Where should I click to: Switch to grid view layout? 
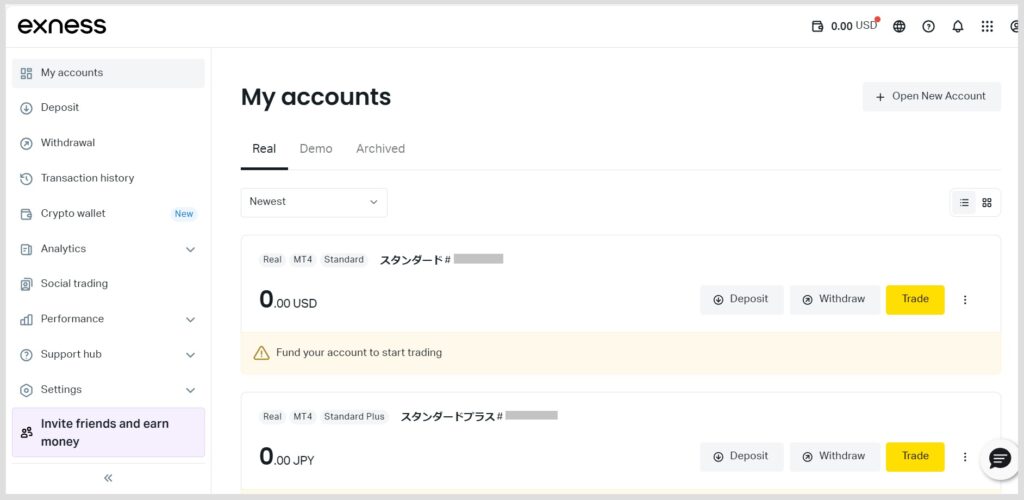click(987, 203)
